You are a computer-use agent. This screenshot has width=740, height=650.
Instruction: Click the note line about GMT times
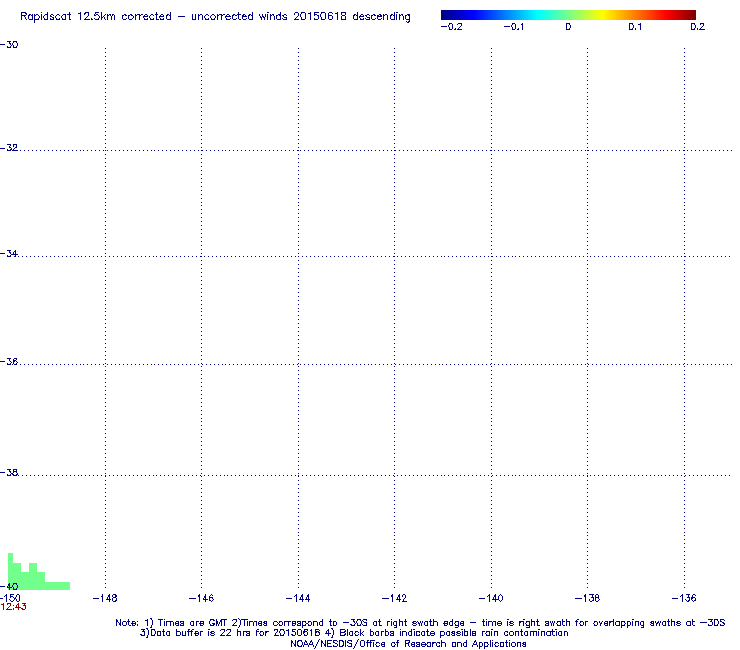click(420, 623)
